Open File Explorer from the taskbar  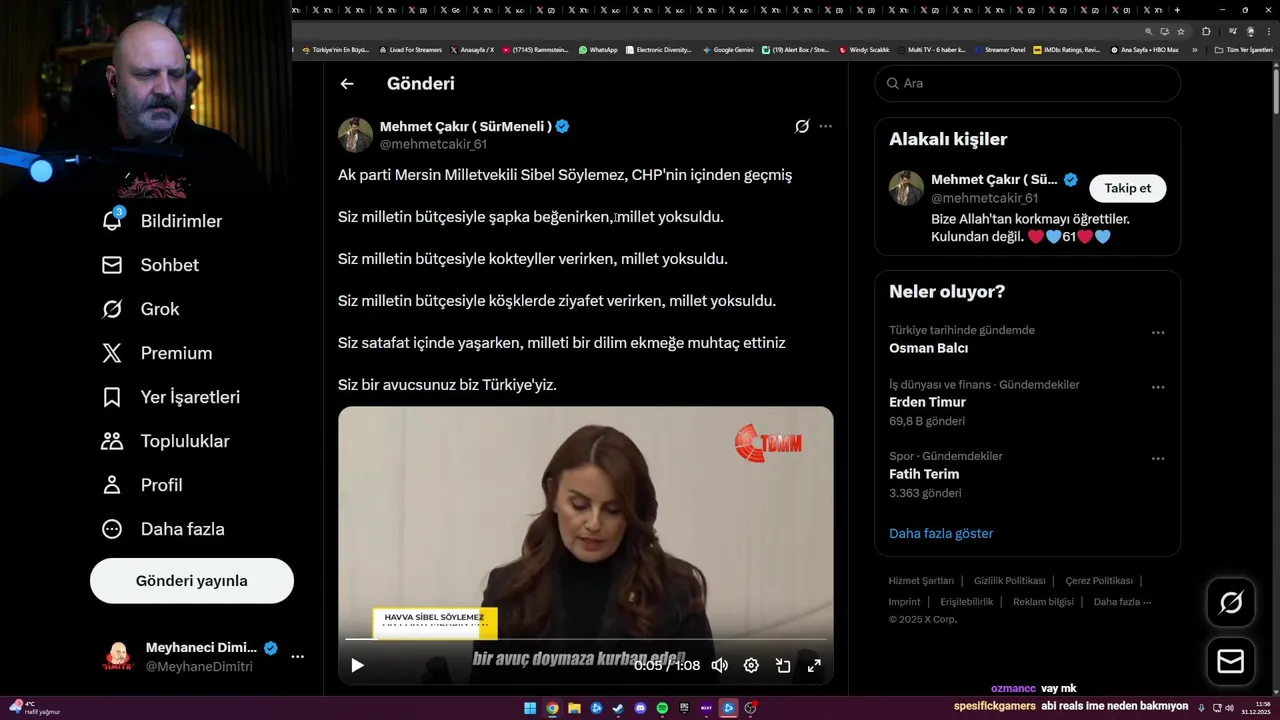tap(574, 708)
